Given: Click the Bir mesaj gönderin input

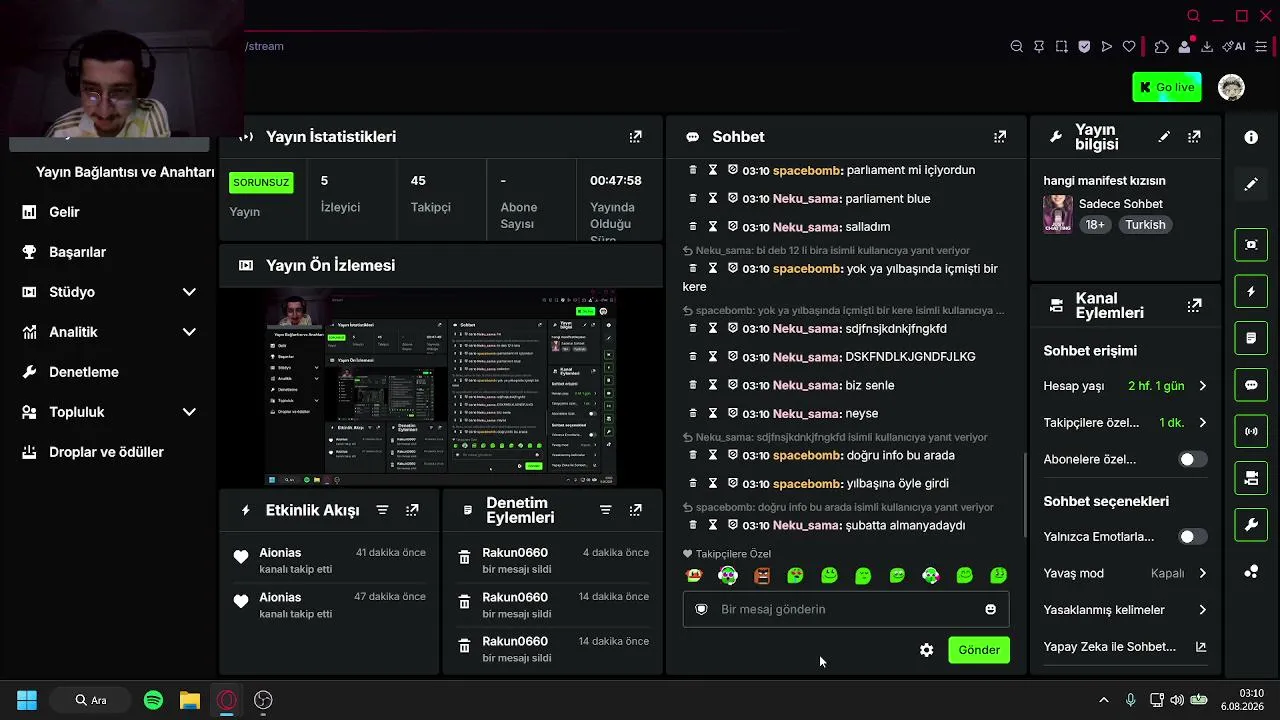Looking at the screenshot, I should (x=846, y=609).
